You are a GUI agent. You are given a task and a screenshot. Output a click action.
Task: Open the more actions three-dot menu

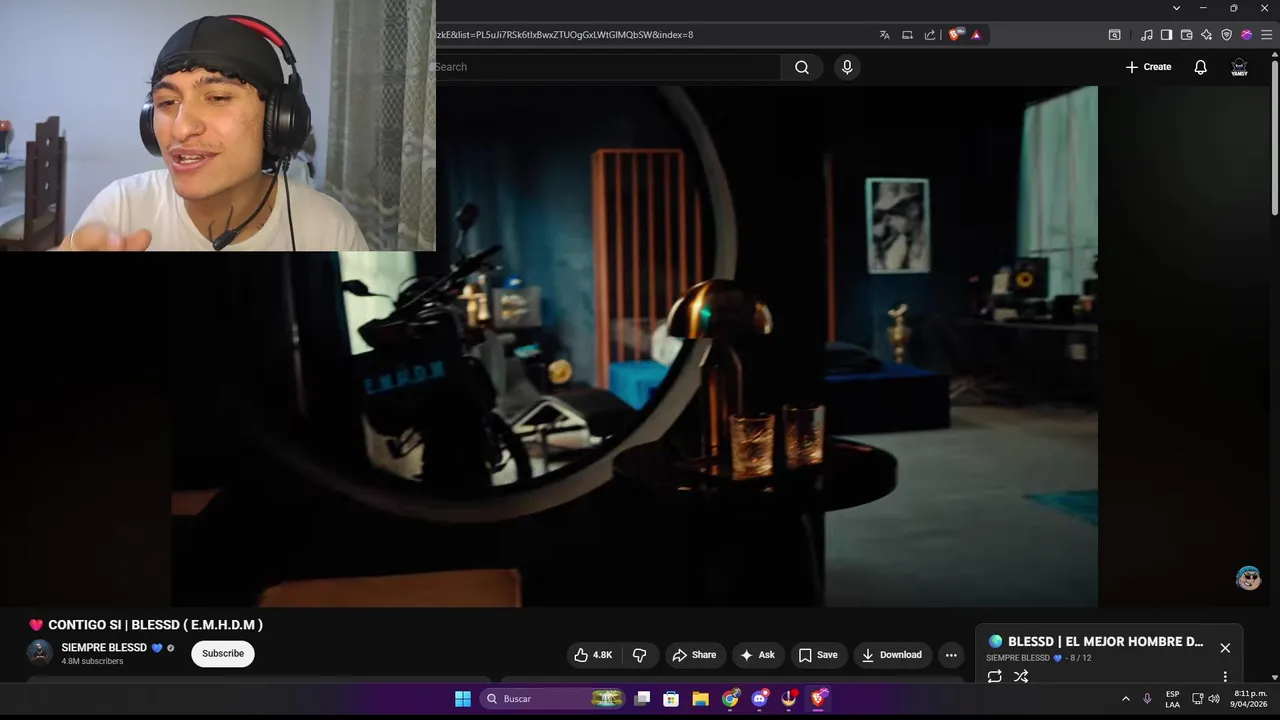[x=951, y=655]
